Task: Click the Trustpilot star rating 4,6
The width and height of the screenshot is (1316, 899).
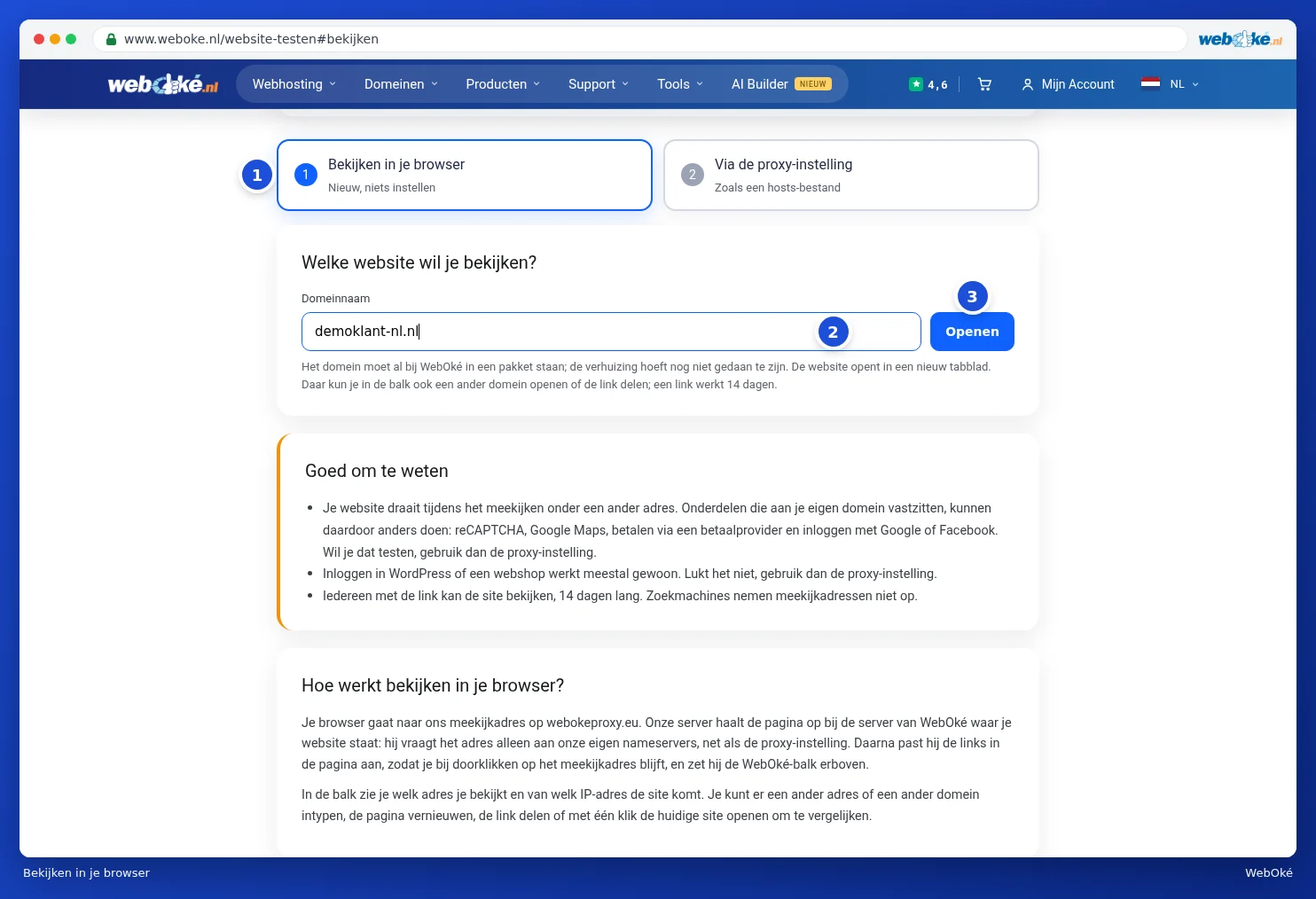Action: (928, 84)
